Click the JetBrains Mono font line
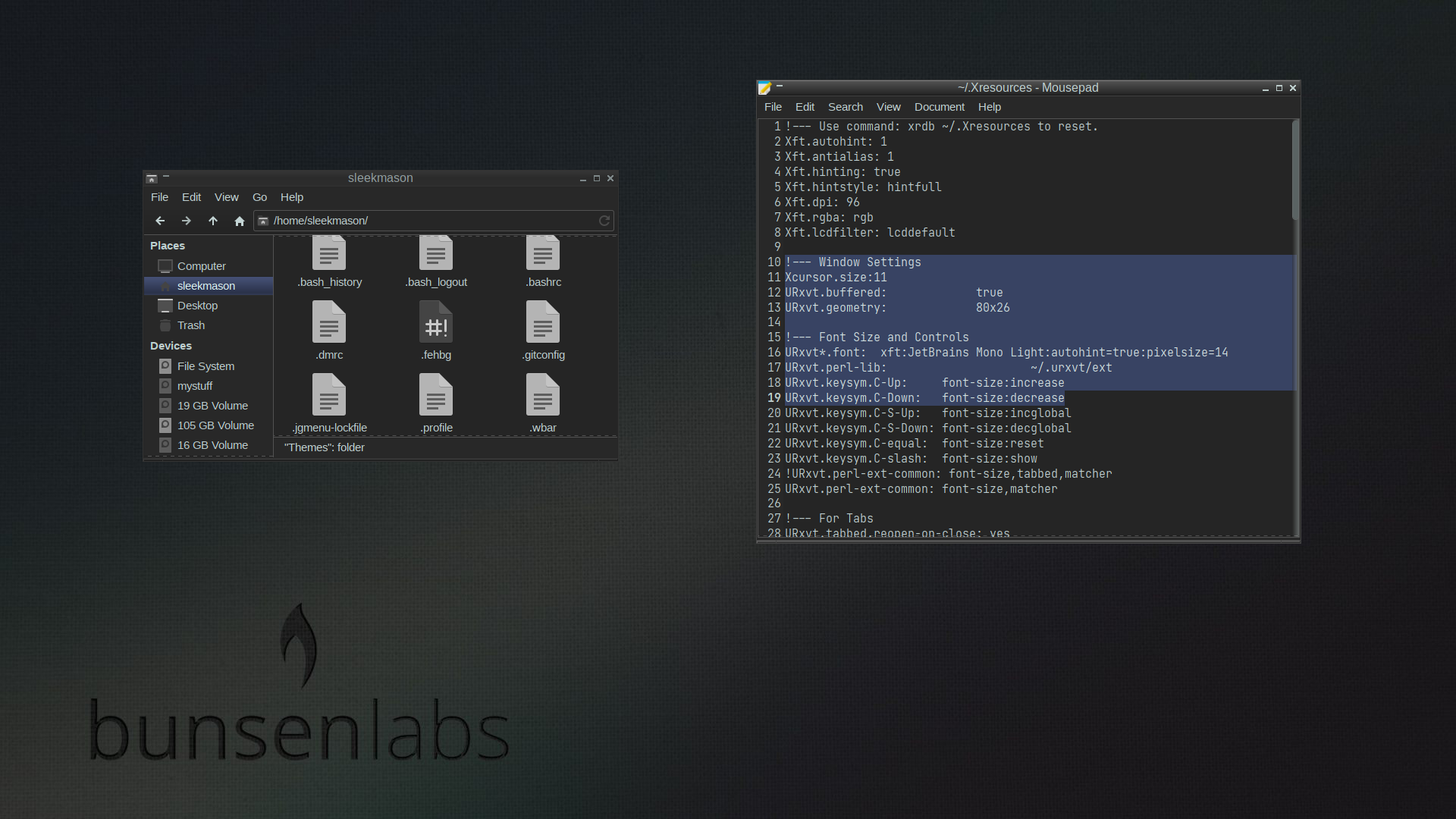 [x=1006, y=353]
